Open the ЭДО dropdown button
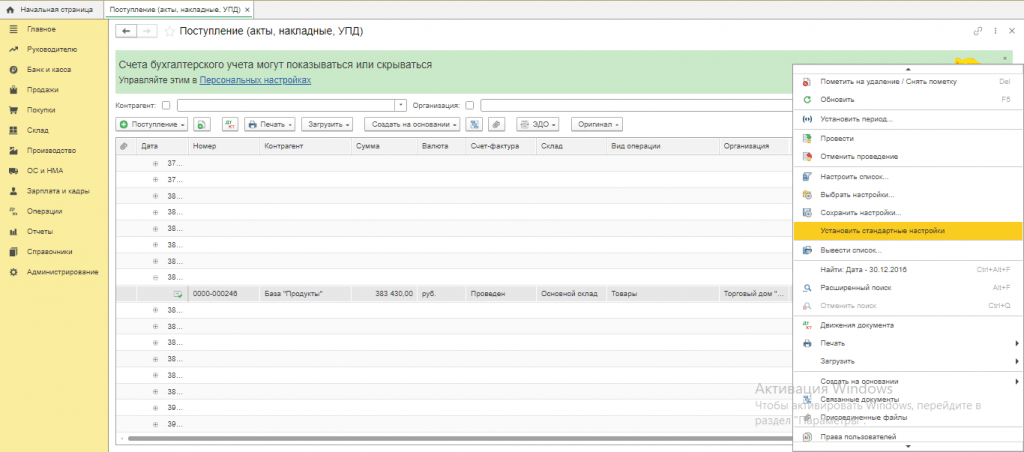 pyautogui.click(x=537, y=125)
